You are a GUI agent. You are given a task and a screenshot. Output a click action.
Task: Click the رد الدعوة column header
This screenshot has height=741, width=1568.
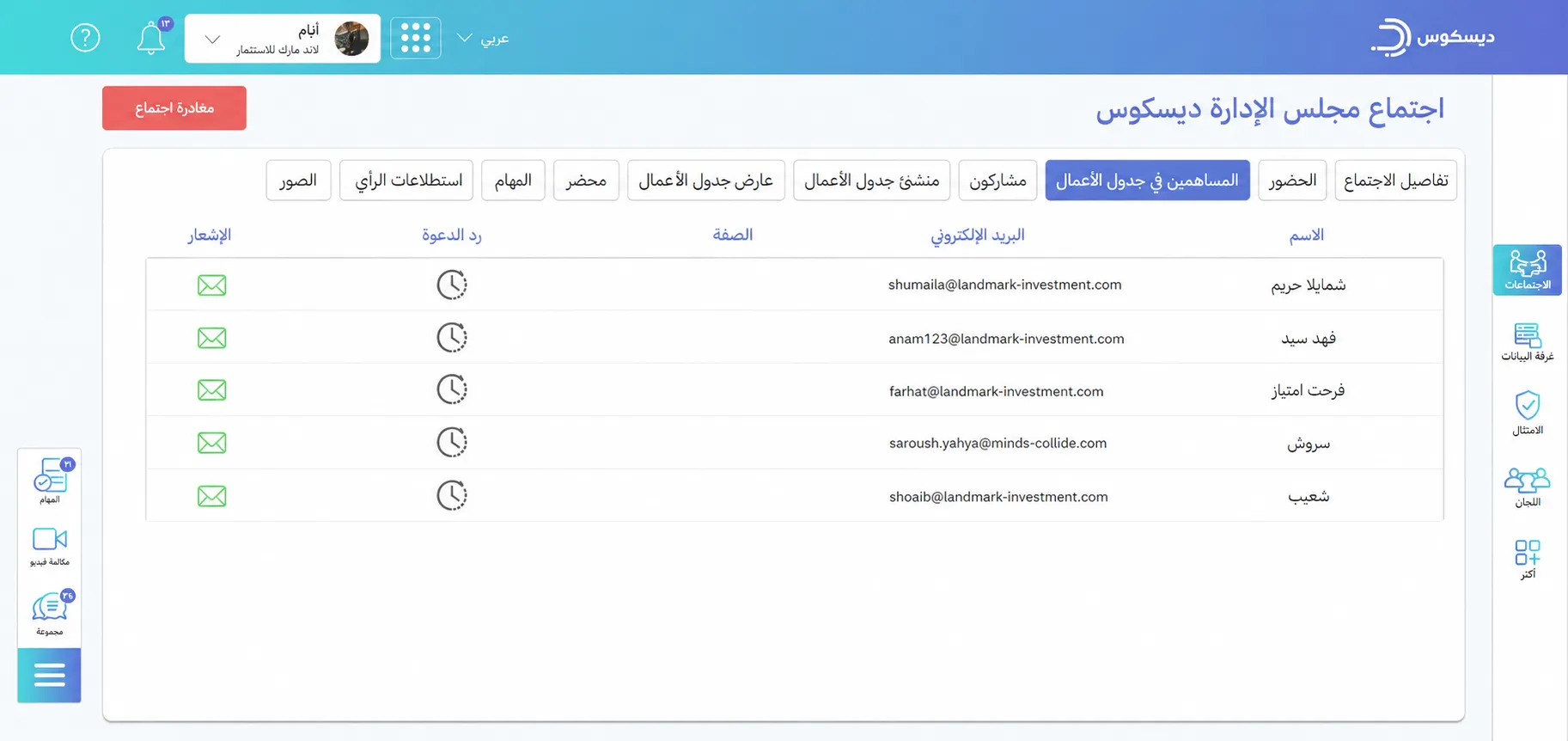point(452,236)
